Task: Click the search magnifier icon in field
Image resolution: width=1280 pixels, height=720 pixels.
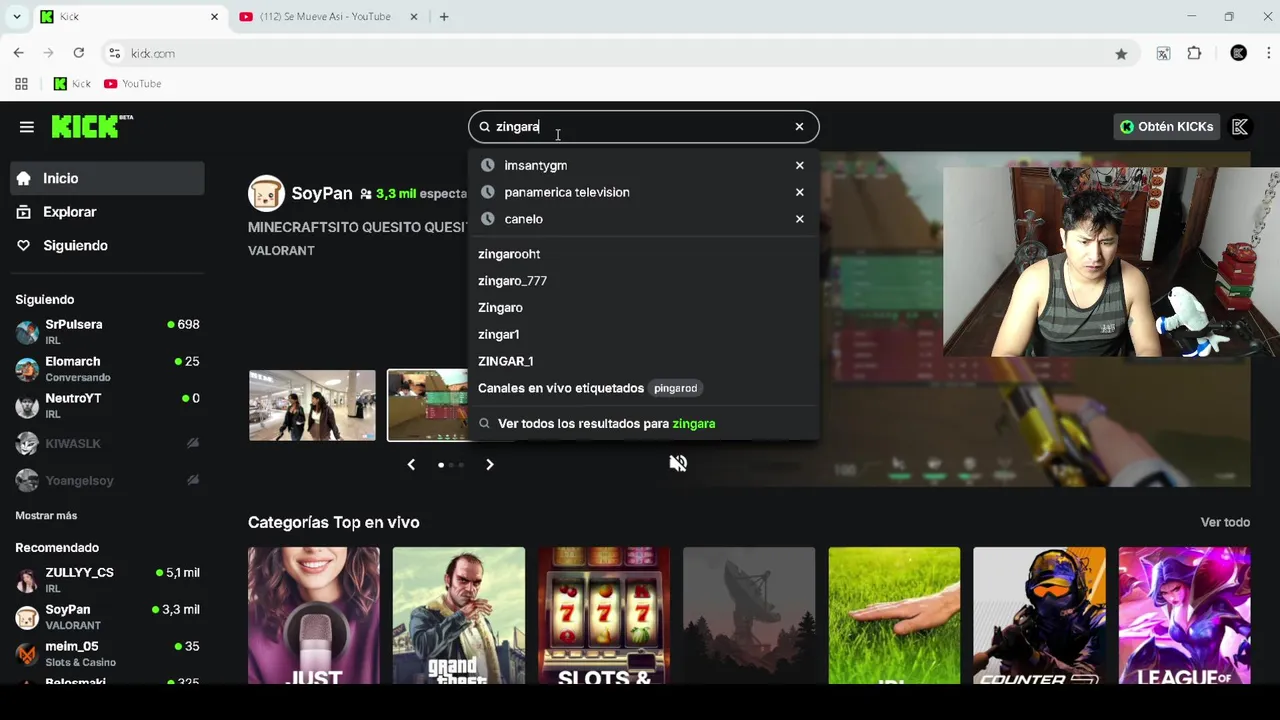Action: click(x=485, y=127)
